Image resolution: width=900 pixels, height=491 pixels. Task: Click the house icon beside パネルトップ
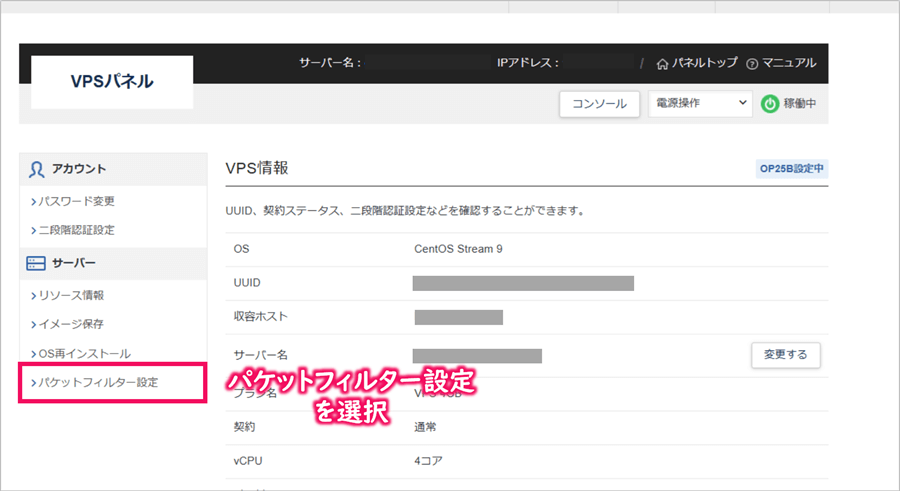(662, 64)
